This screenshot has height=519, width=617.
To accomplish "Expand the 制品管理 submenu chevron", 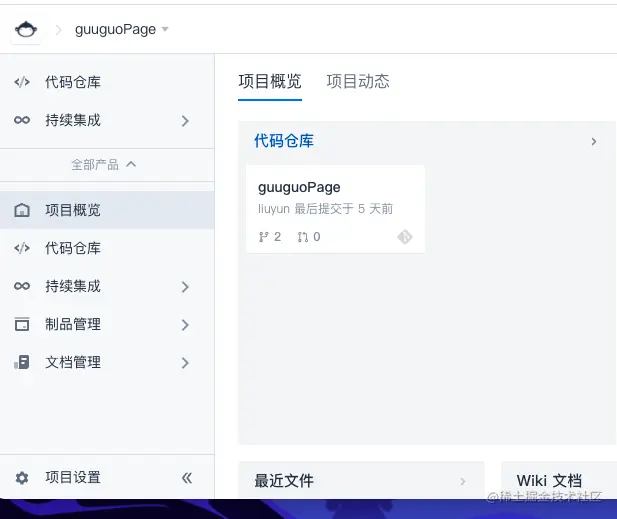I will pyautogui.click(x=185, y=325).
